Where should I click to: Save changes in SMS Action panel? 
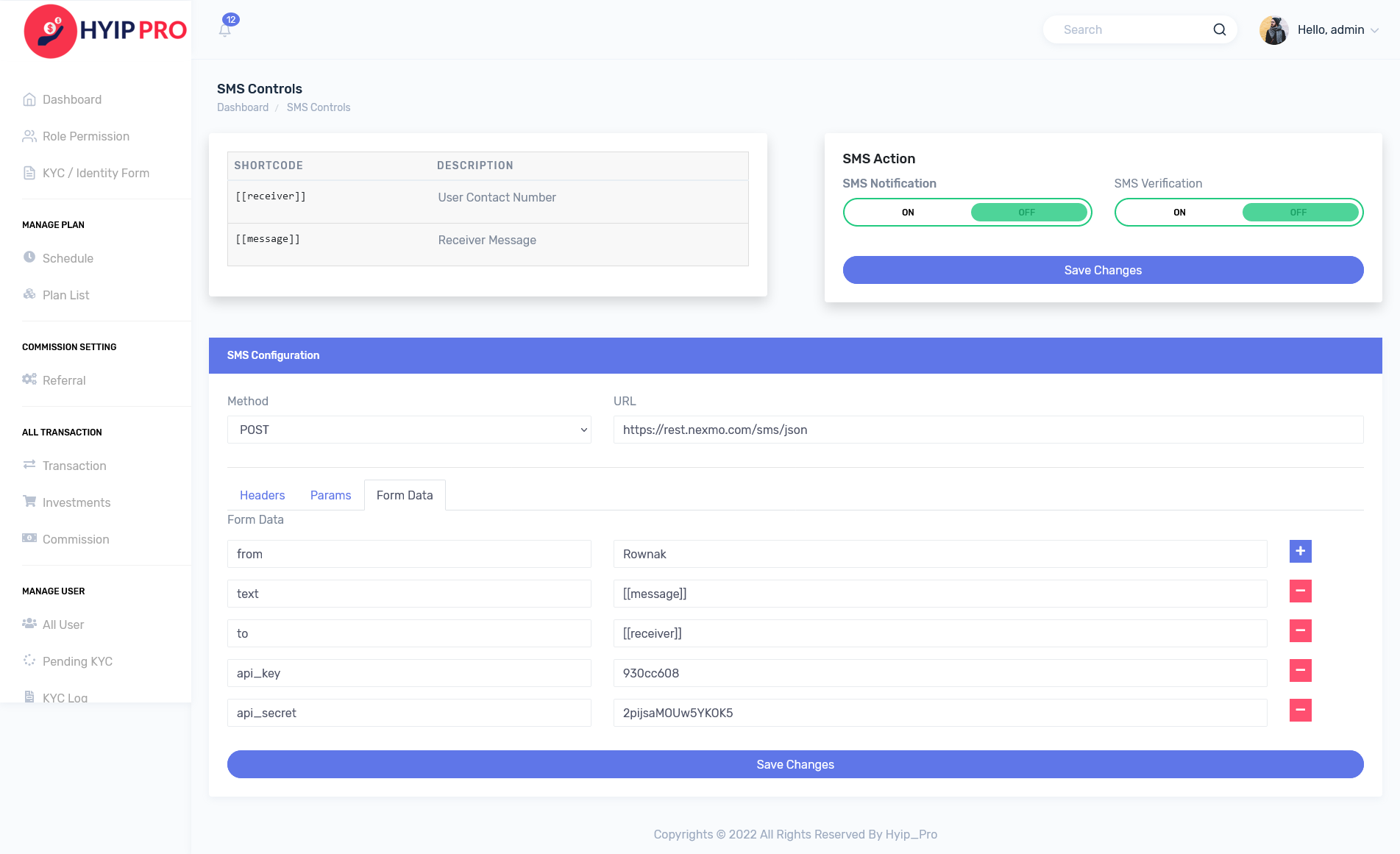(1102, 270)
